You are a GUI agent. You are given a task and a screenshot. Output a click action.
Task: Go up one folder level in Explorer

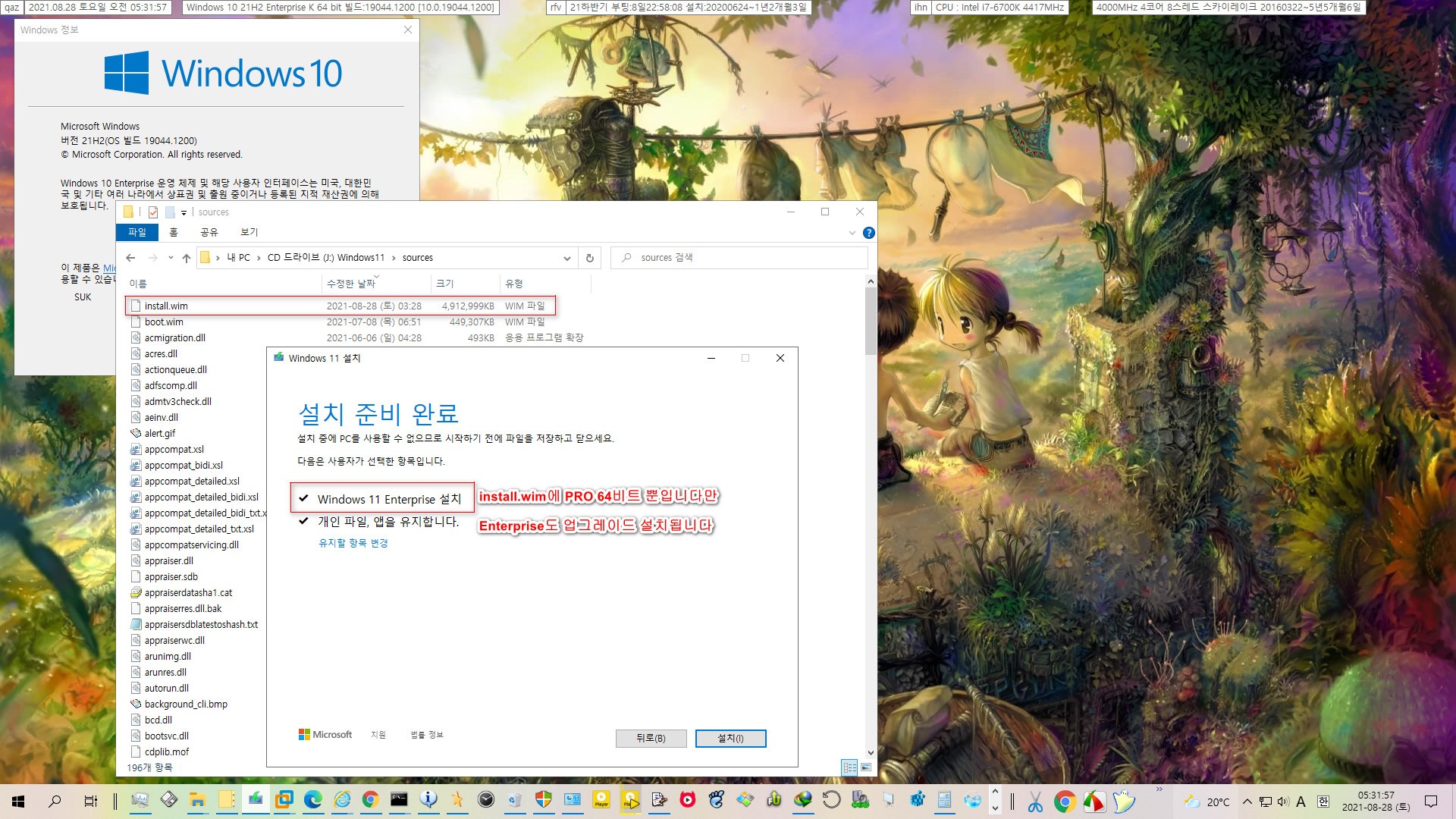click(x=187, y=258)
